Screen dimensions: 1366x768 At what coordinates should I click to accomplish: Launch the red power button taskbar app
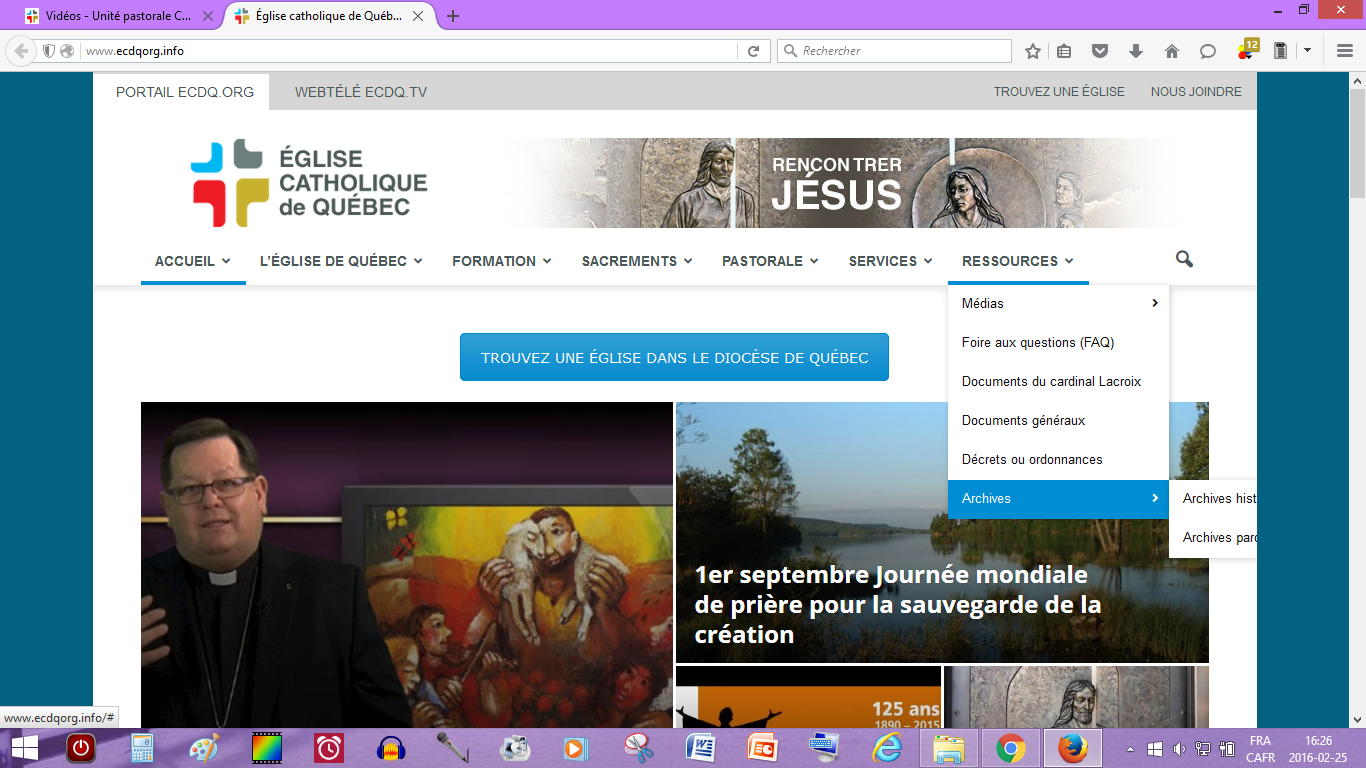(x=80, y=748)
